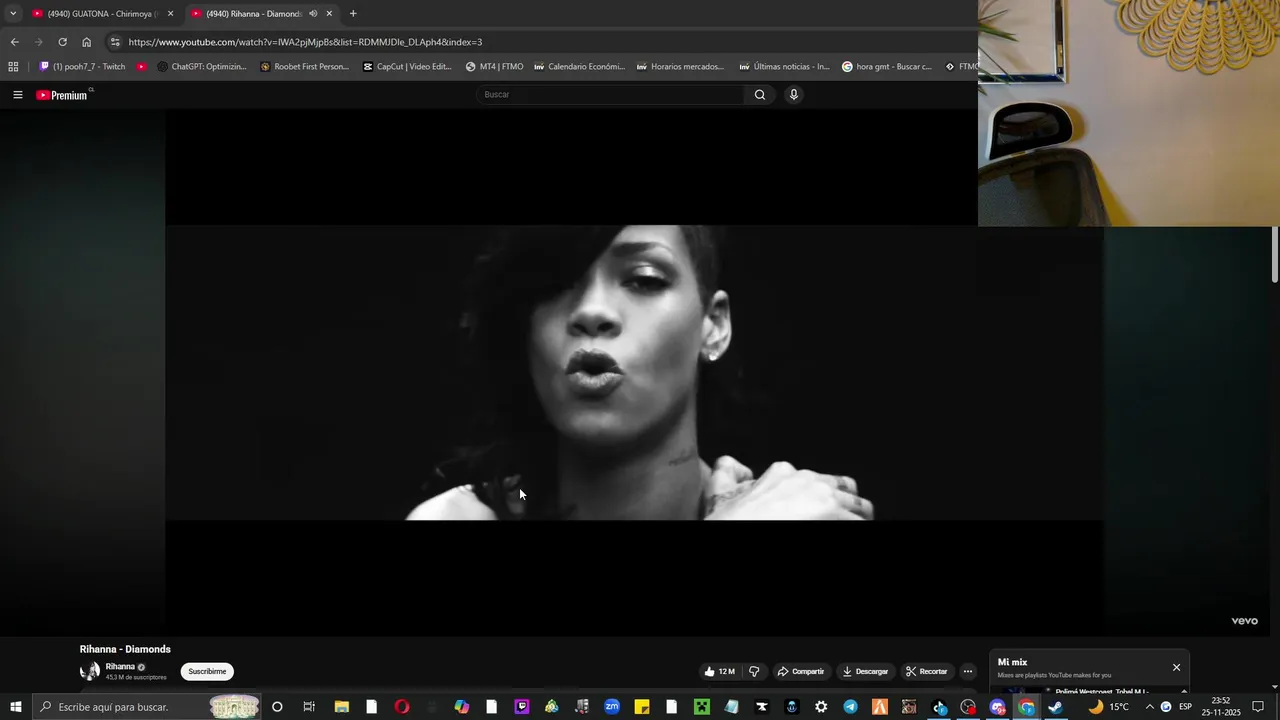Image resolution: width=1280 pixels, height=720 pixels.
Task: Open Minecraft creeper icon on taskbar
Action: tap(701, 707)
